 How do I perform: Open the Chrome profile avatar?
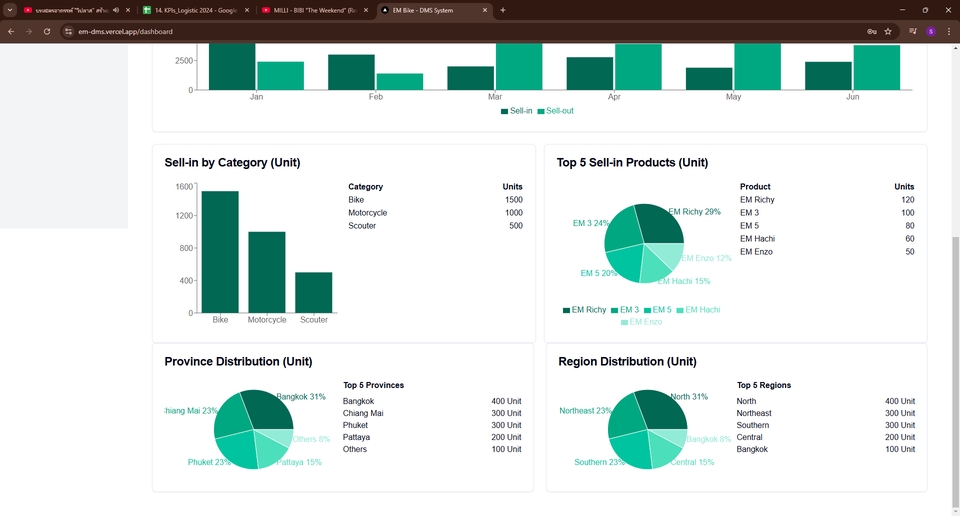pyautogui.click(x=931, y=31)
